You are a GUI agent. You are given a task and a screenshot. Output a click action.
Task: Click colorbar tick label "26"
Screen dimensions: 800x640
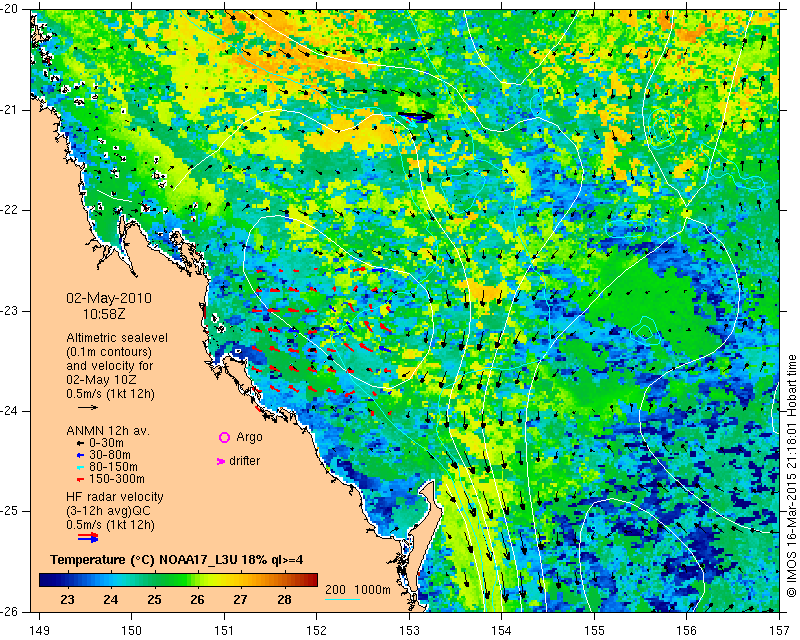(x=197, y=600)
